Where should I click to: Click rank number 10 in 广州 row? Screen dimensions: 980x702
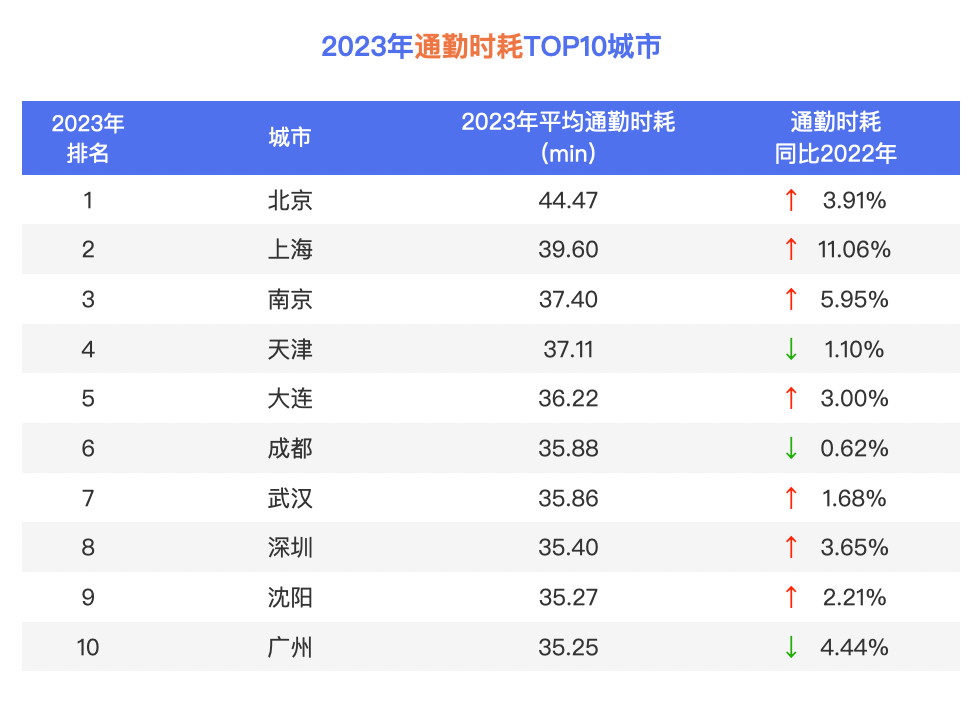tap(88, 647)
